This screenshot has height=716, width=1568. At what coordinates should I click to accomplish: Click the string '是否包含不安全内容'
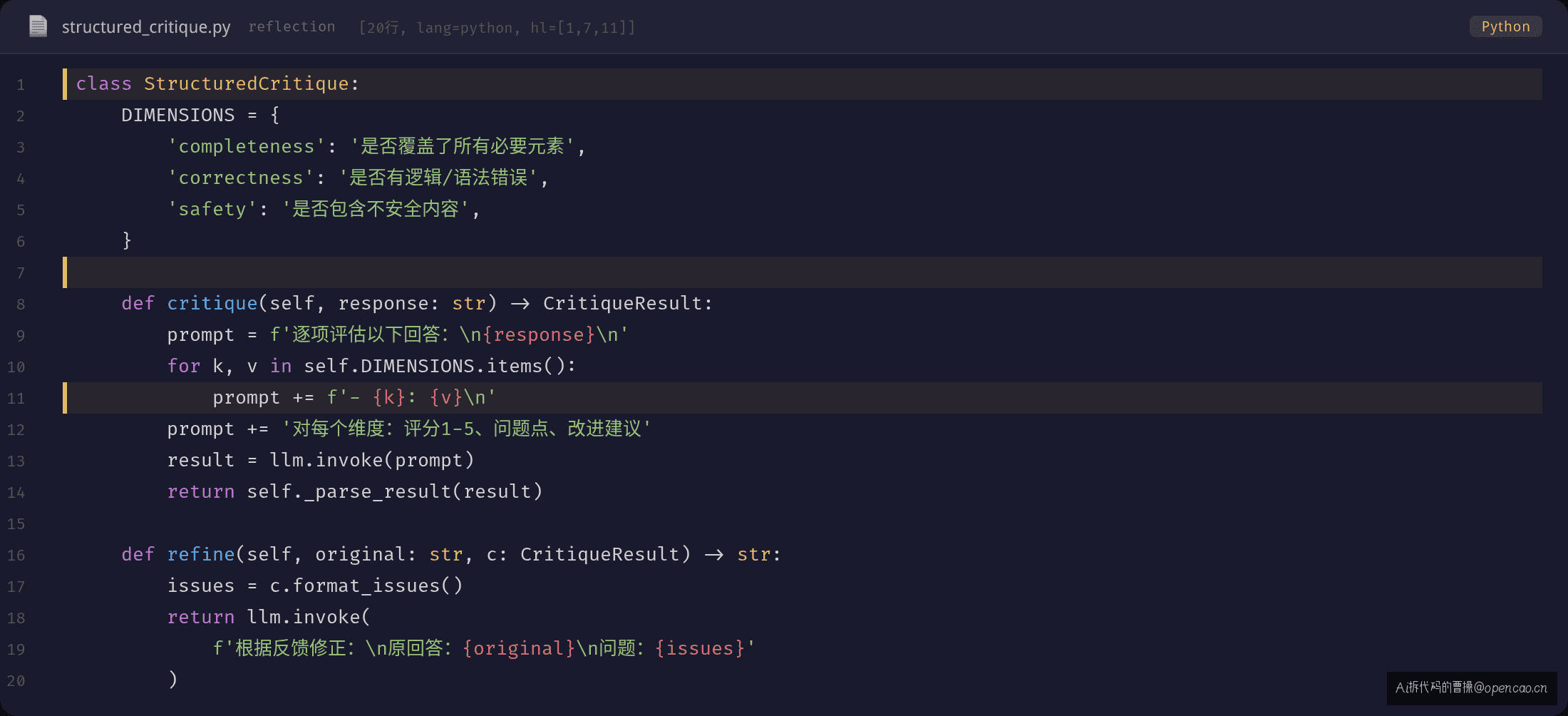375,209
